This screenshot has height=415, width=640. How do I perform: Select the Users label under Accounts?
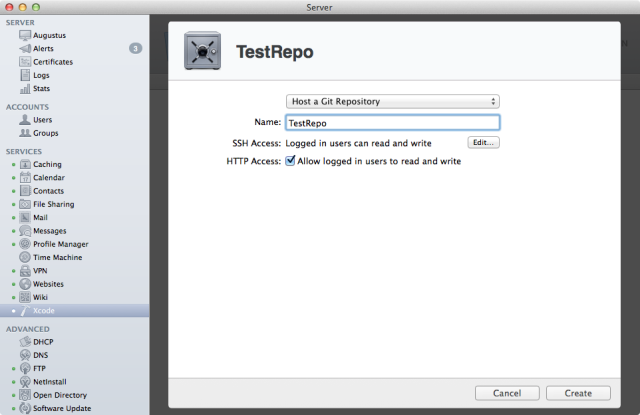tap(42, 120)
